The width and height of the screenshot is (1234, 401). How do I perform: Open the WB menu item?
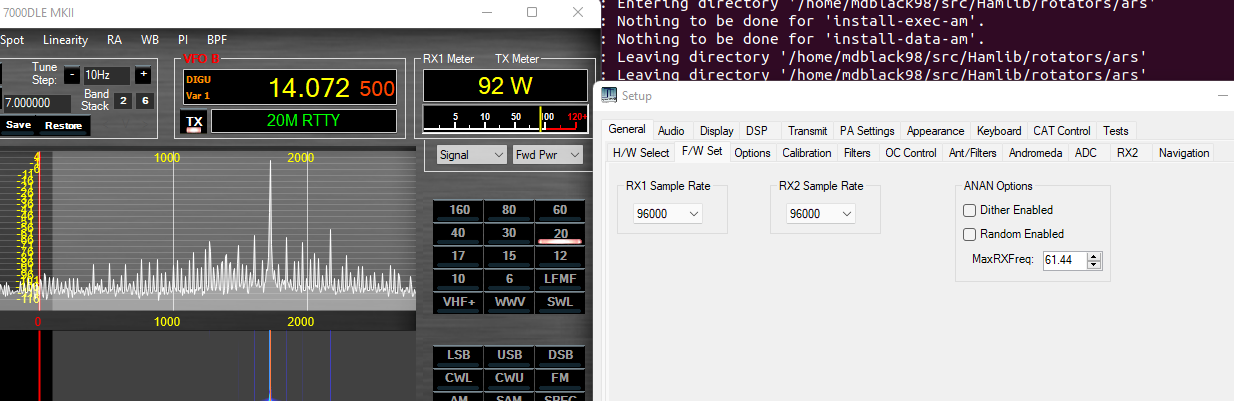pos(150,40)
